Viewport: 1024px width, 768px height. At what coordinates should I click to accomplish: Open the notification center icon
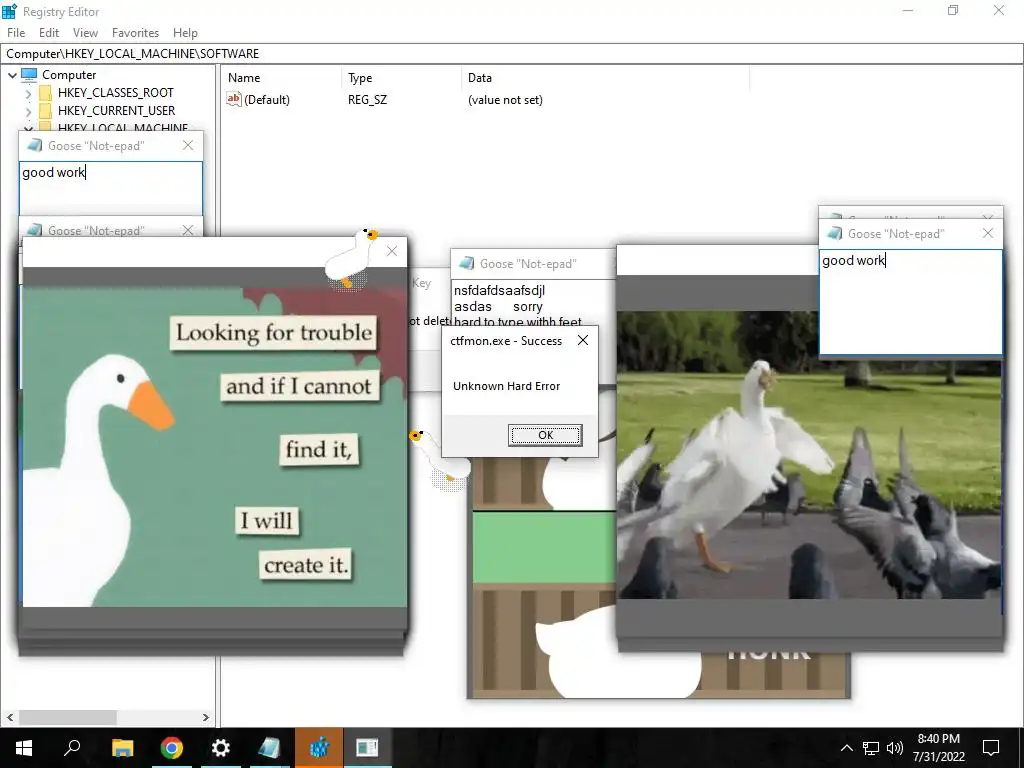point(991,748)
